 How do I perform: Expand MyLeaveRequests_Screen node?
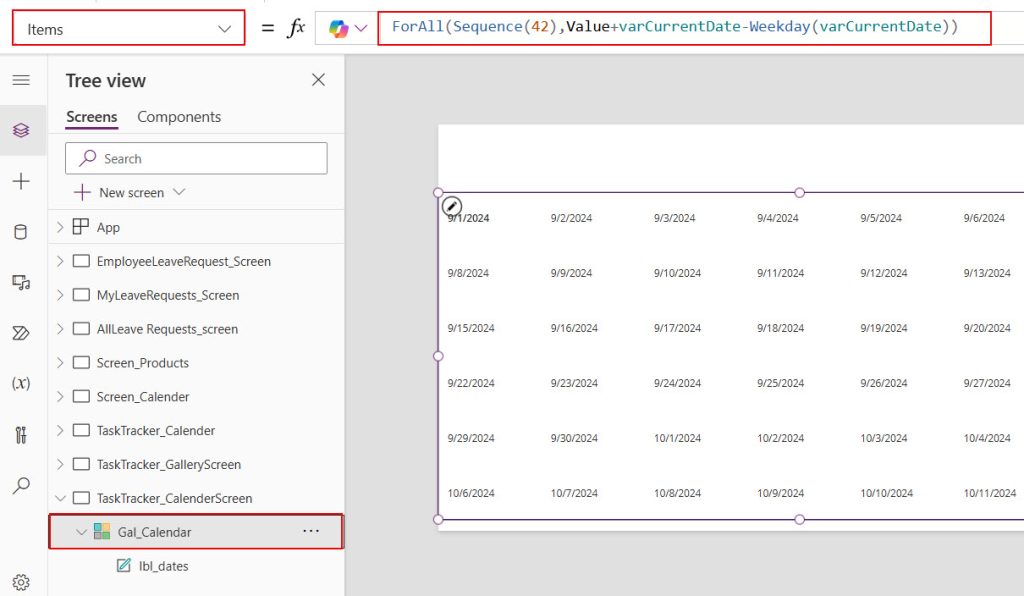point(60,294)
